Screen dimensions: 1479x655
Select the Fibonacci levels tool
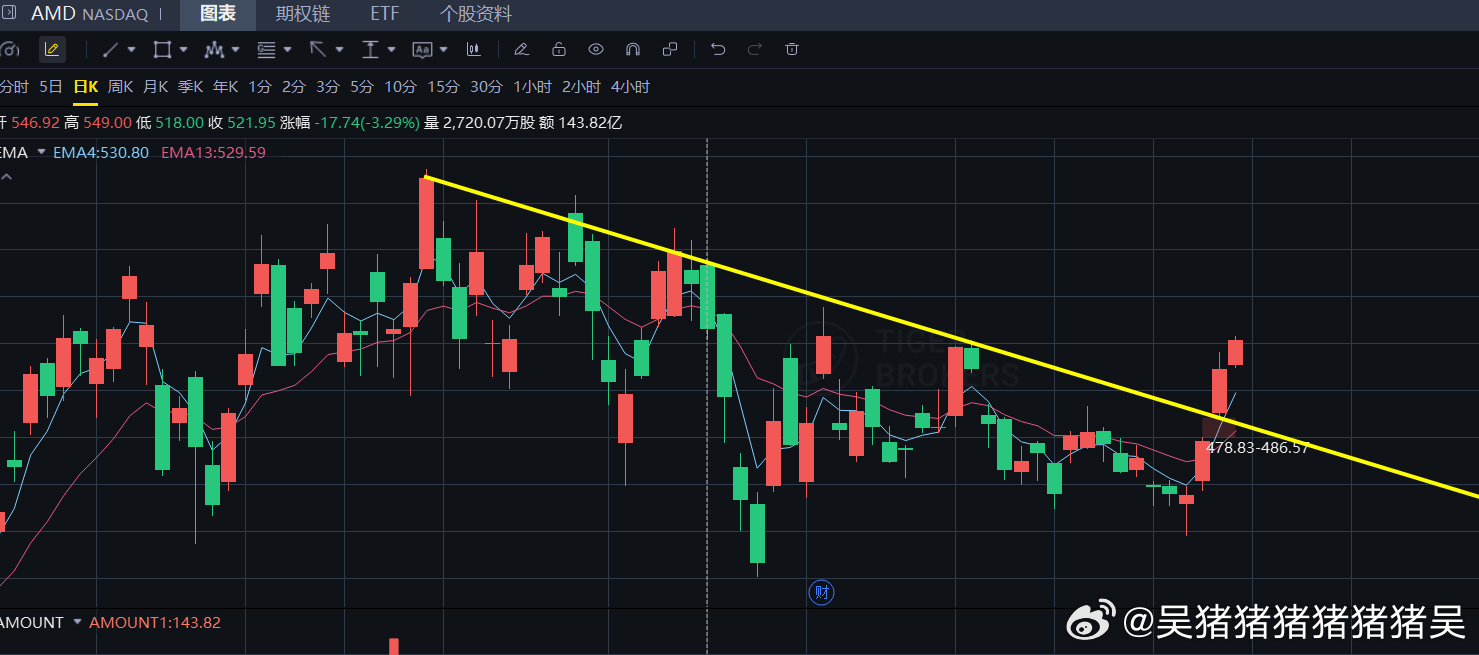pyautogui.click(x=266, y=49)
